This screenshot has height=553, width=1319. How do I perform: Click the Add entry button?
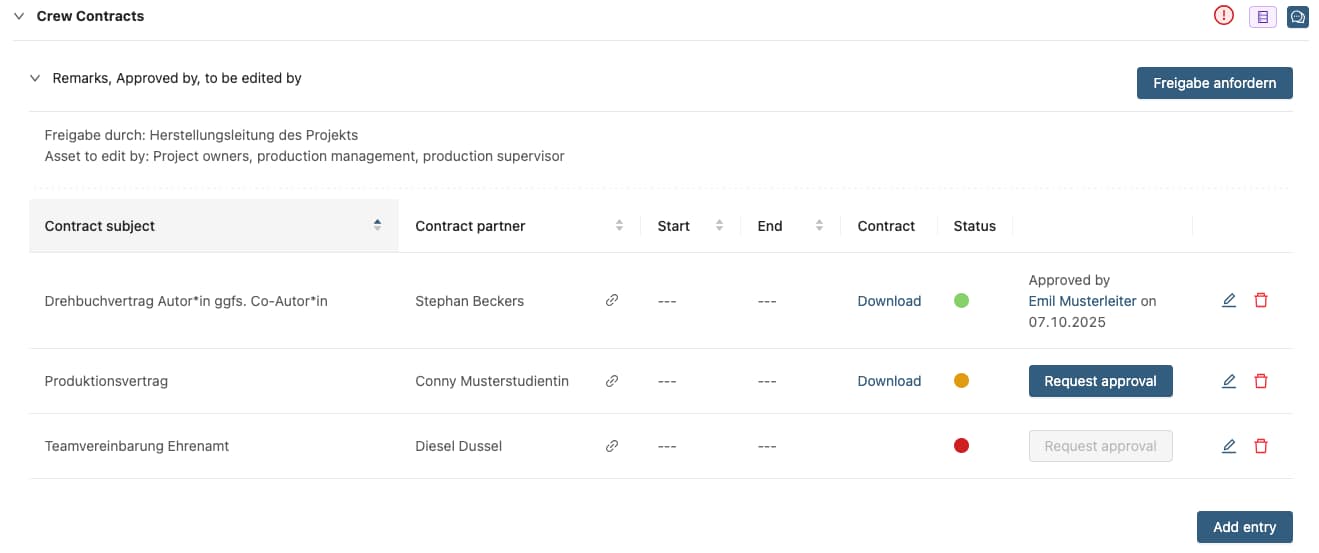click(1244, 527)
